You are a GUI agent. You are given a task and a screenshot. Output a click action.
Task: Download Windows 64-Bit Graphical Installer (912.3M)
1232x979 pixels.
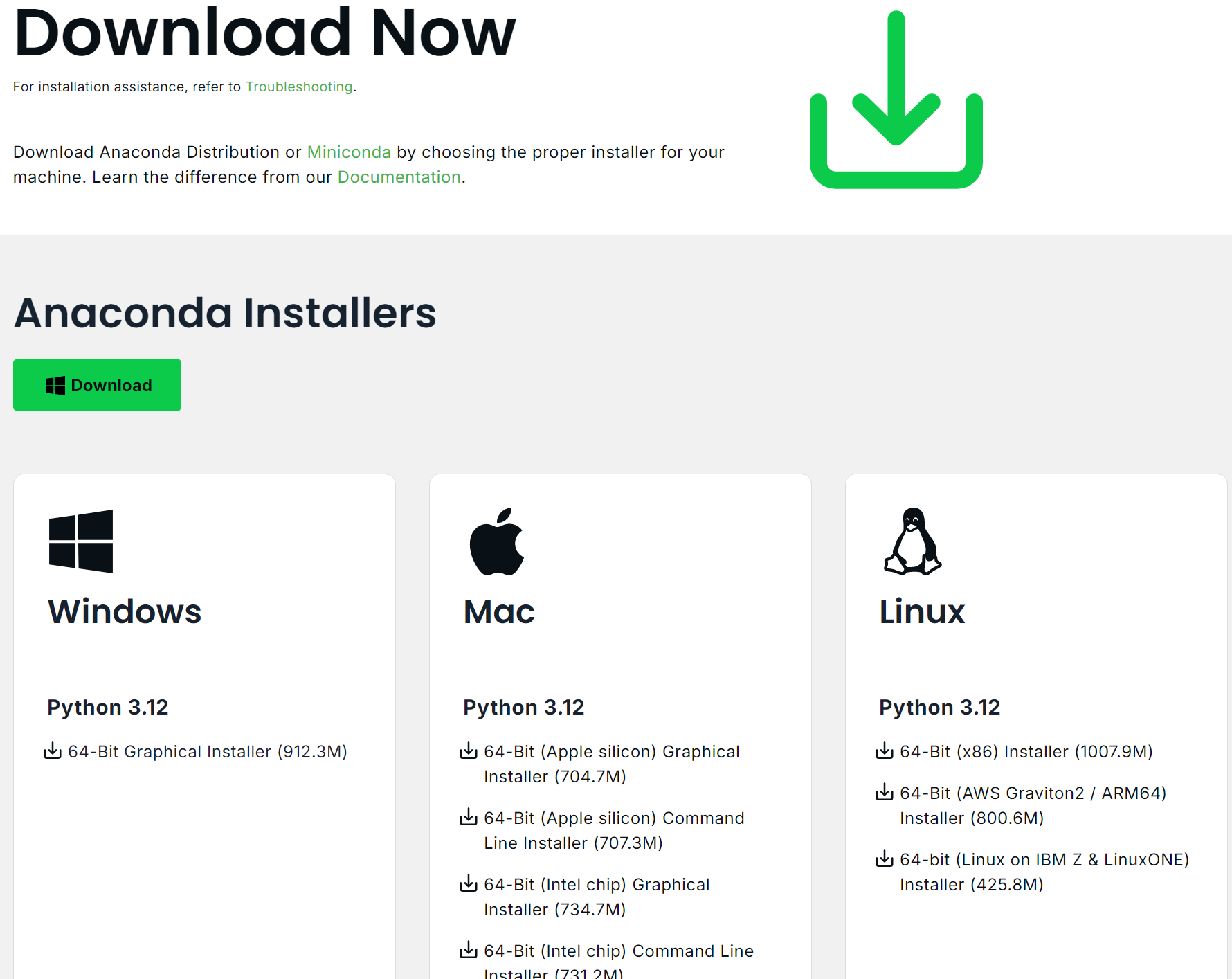click(208, 752)
